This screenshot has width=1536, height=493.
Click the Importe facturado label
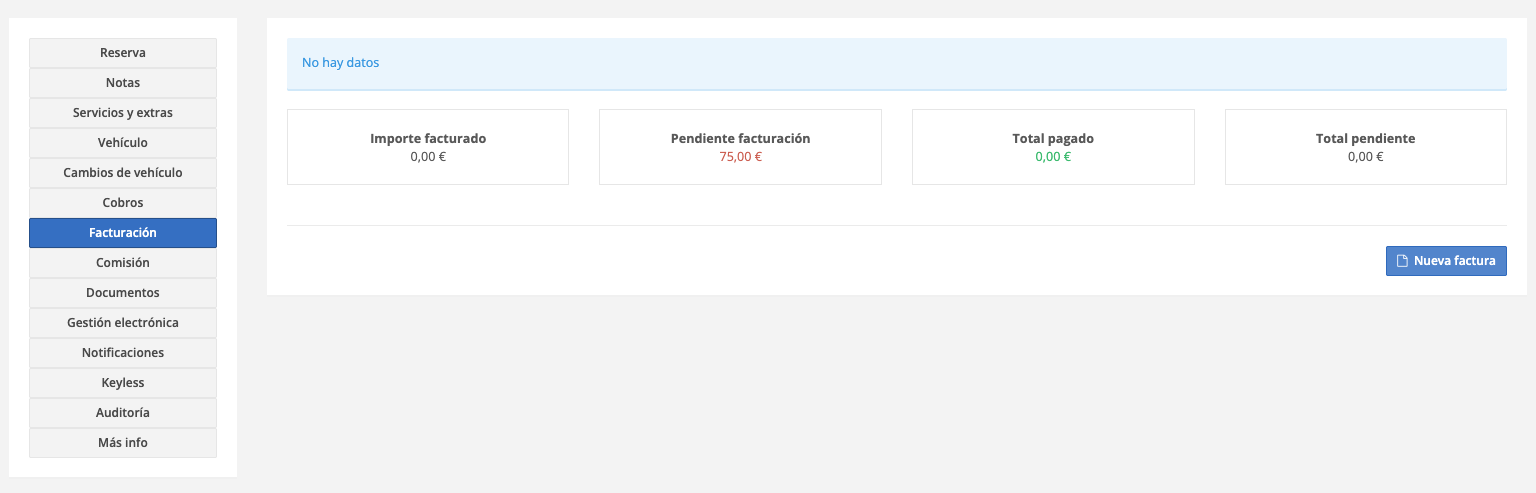[428, 139]
